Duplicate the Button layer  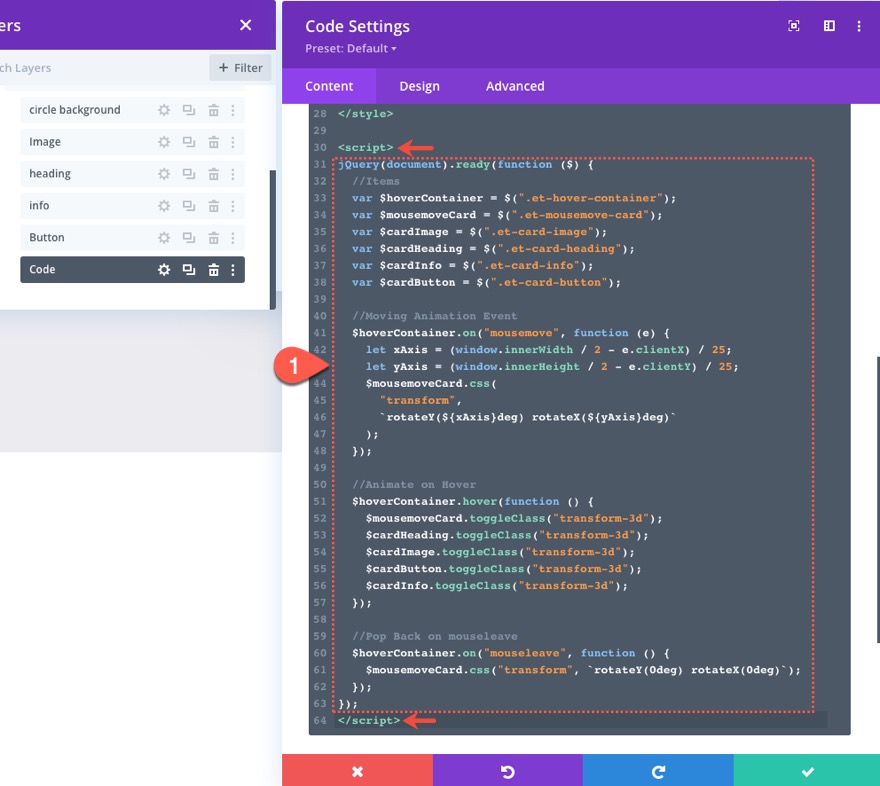tap(189, 238)
